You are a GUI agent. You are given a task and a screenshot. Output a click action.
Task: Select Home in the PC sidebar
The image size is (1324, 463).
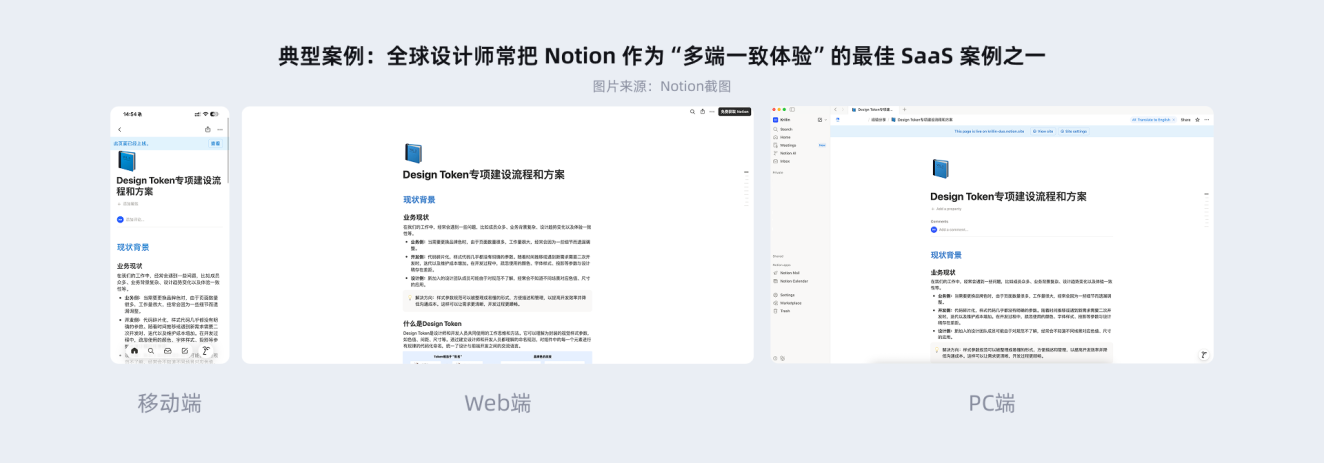coord(786,137)
